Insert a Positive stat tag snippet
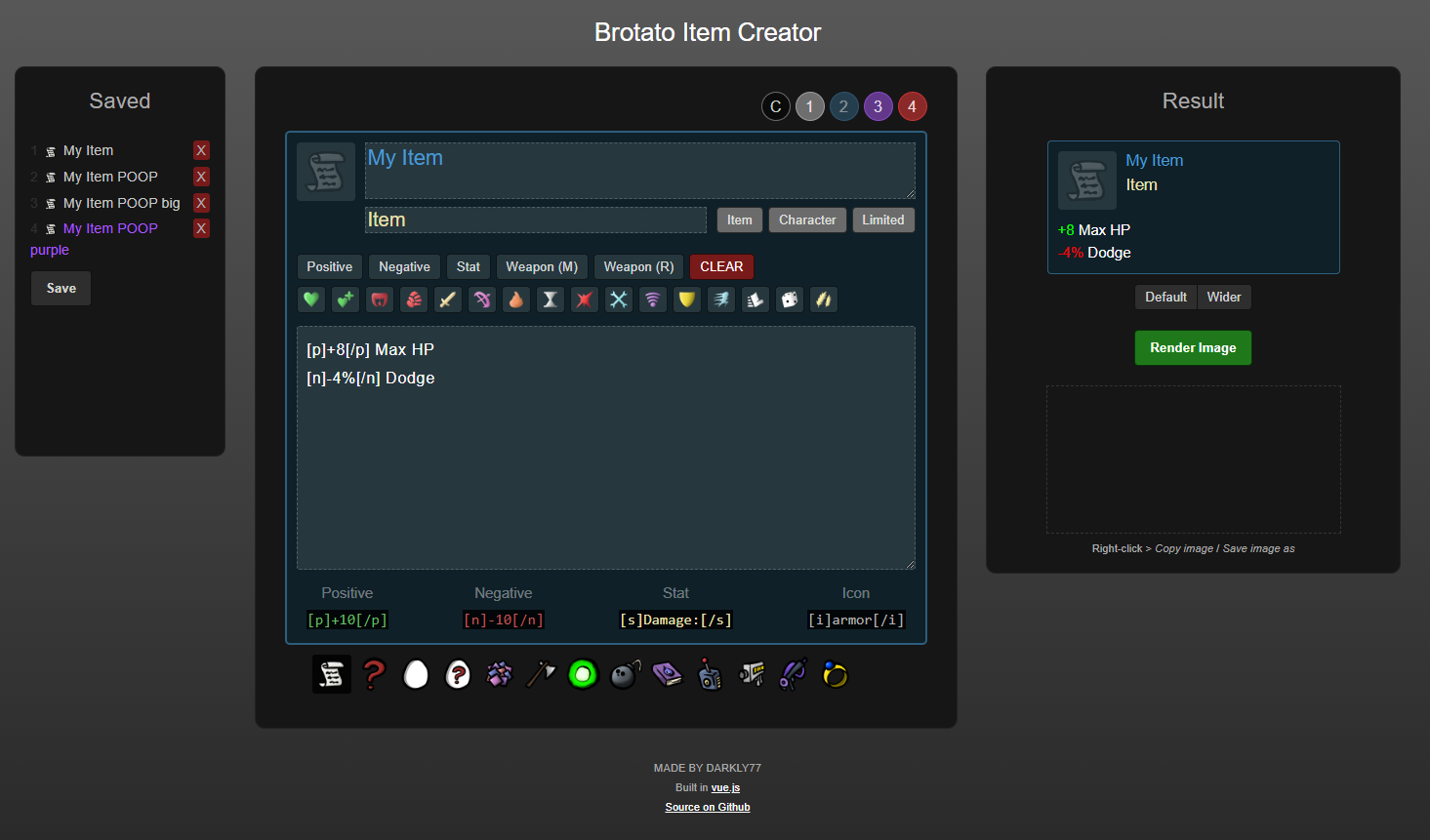 coord(329,266)
